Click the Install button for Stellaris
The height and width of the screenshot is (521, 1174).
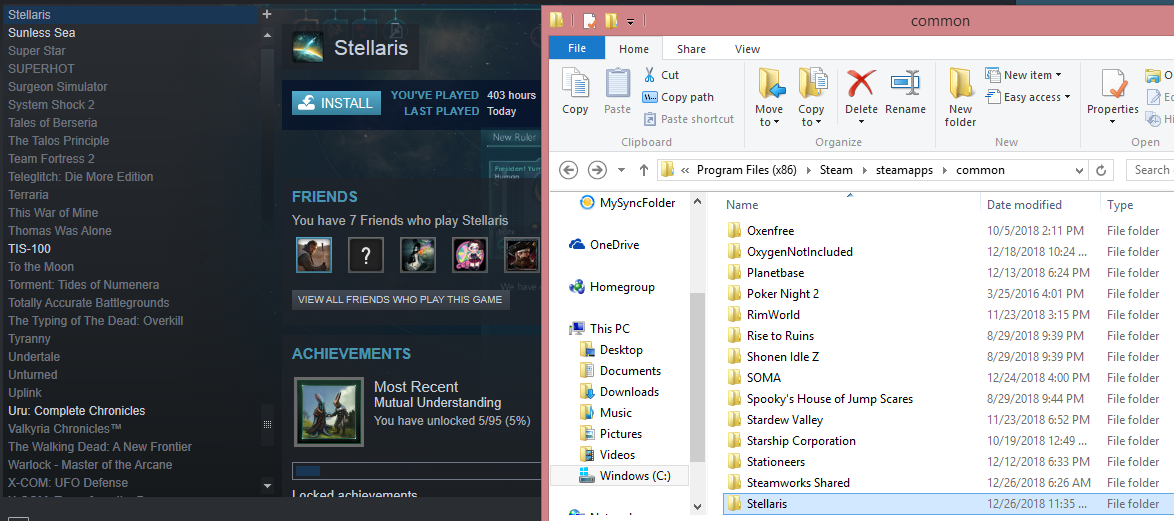(337, 102)
